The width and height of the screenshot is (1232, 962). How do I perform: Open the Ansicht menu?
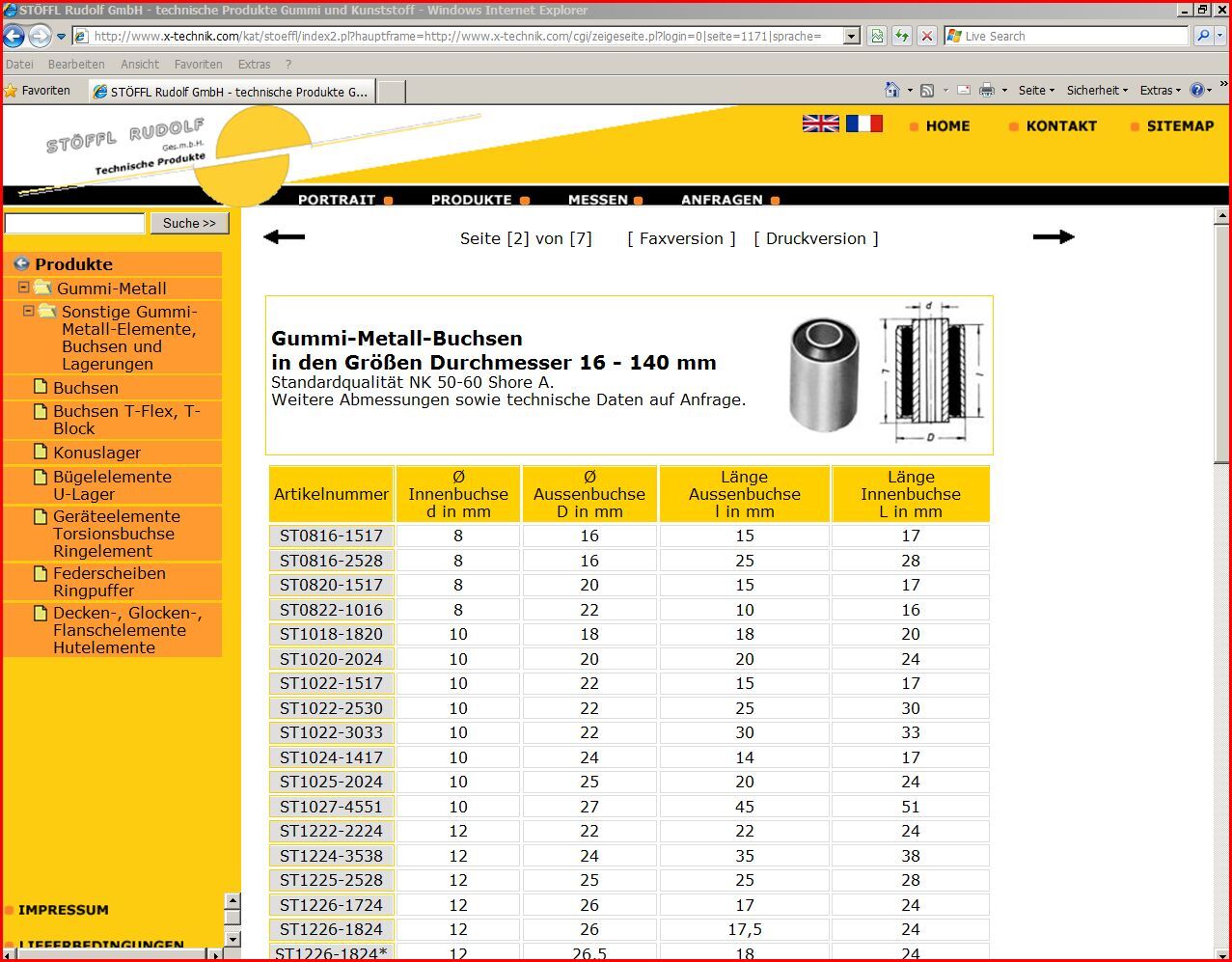click(139, 64)
